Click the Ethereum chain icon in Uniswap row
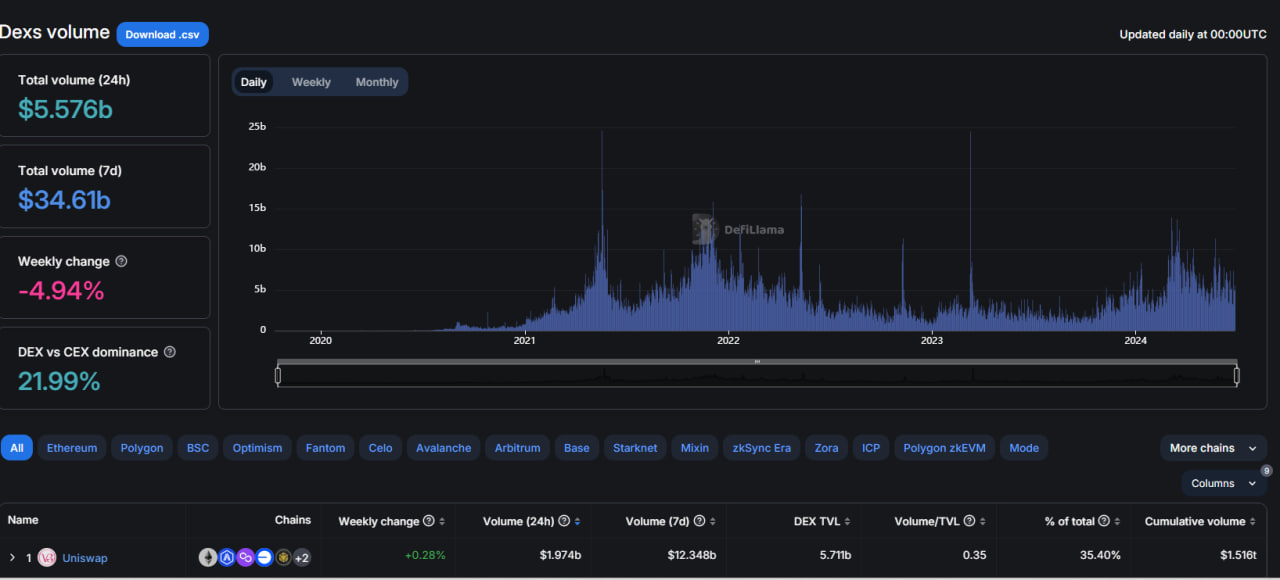Viewport: 1280px width, 580px height. pyautogui.click(x=208, y=558)
